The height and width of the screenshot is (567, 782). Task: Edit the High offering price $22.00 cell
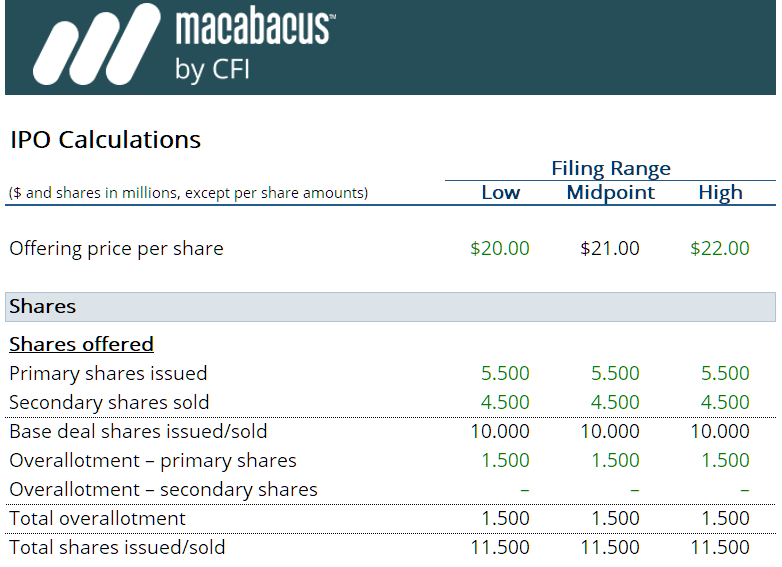[720, 249]
